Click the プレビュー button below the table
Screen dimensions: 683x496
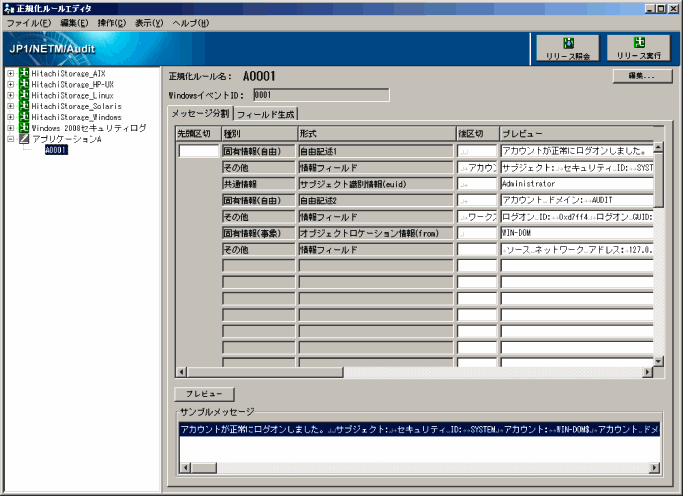click(204, 394)
